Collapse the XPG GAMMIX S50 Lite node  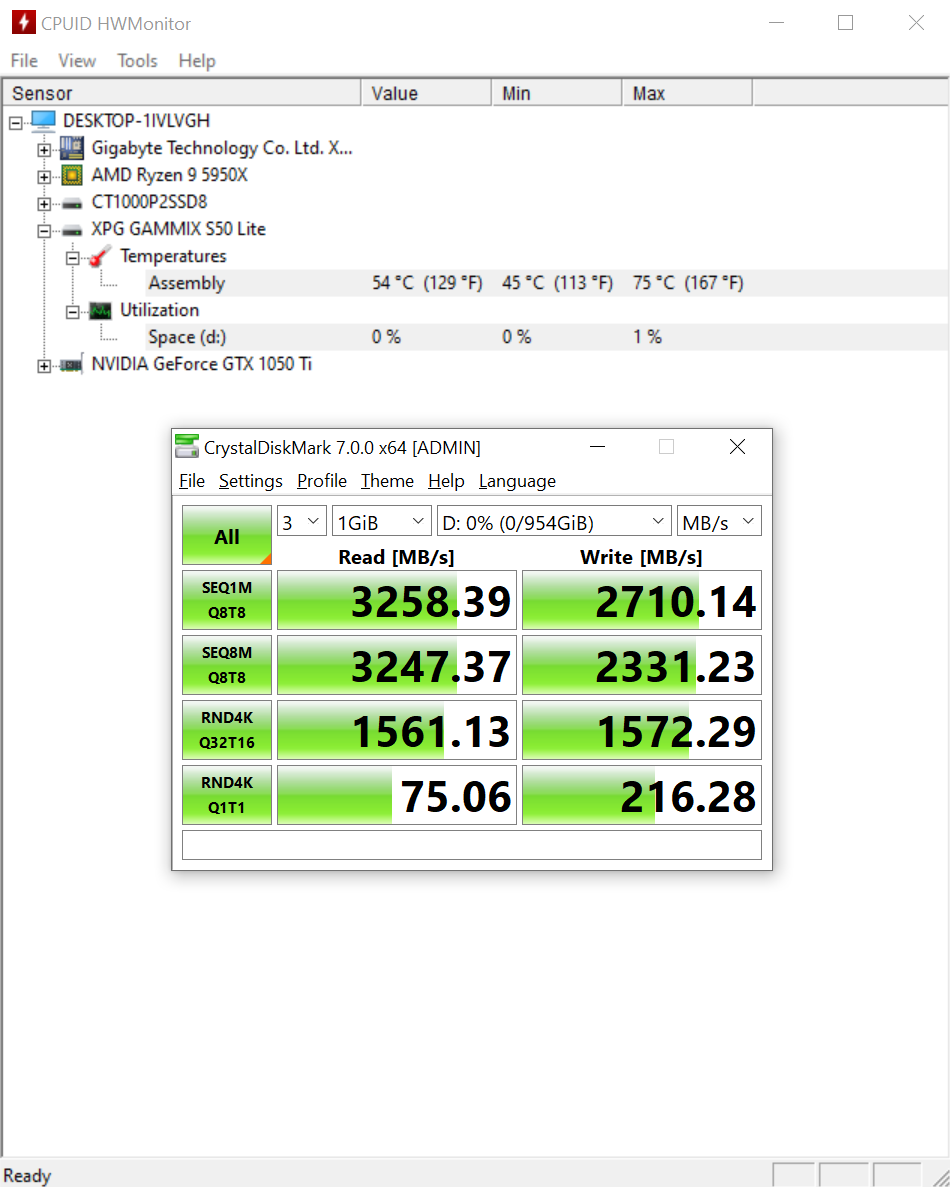[x=44, y=230]
